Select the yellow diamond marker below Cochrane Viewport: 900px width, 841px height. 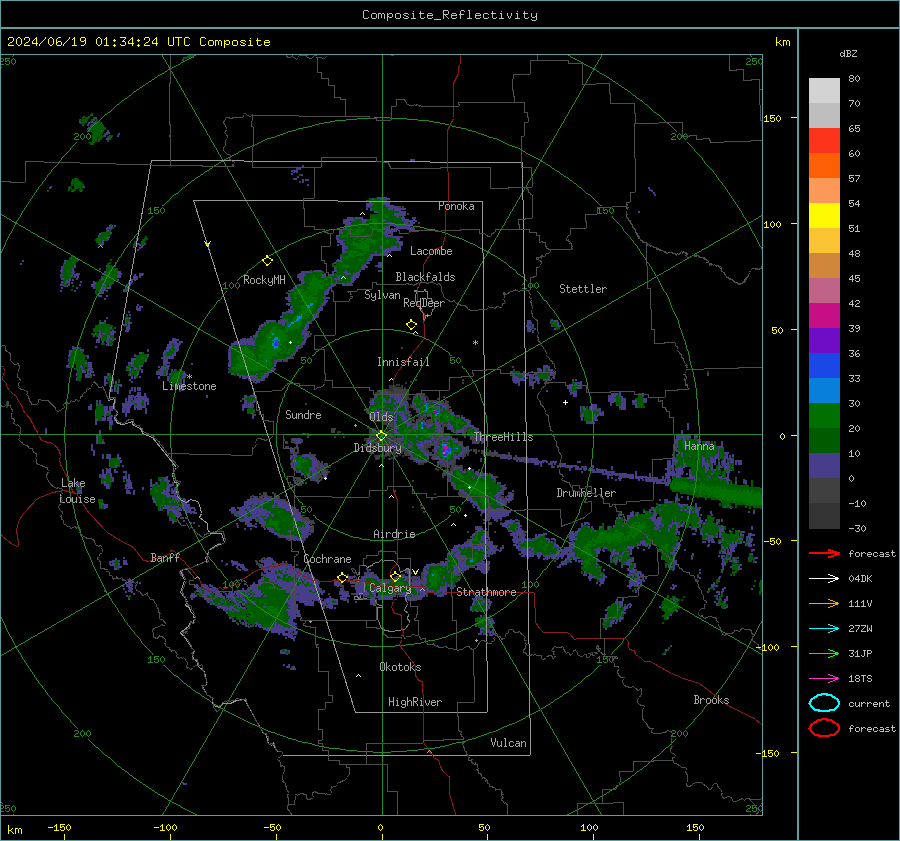pos(343,577)
